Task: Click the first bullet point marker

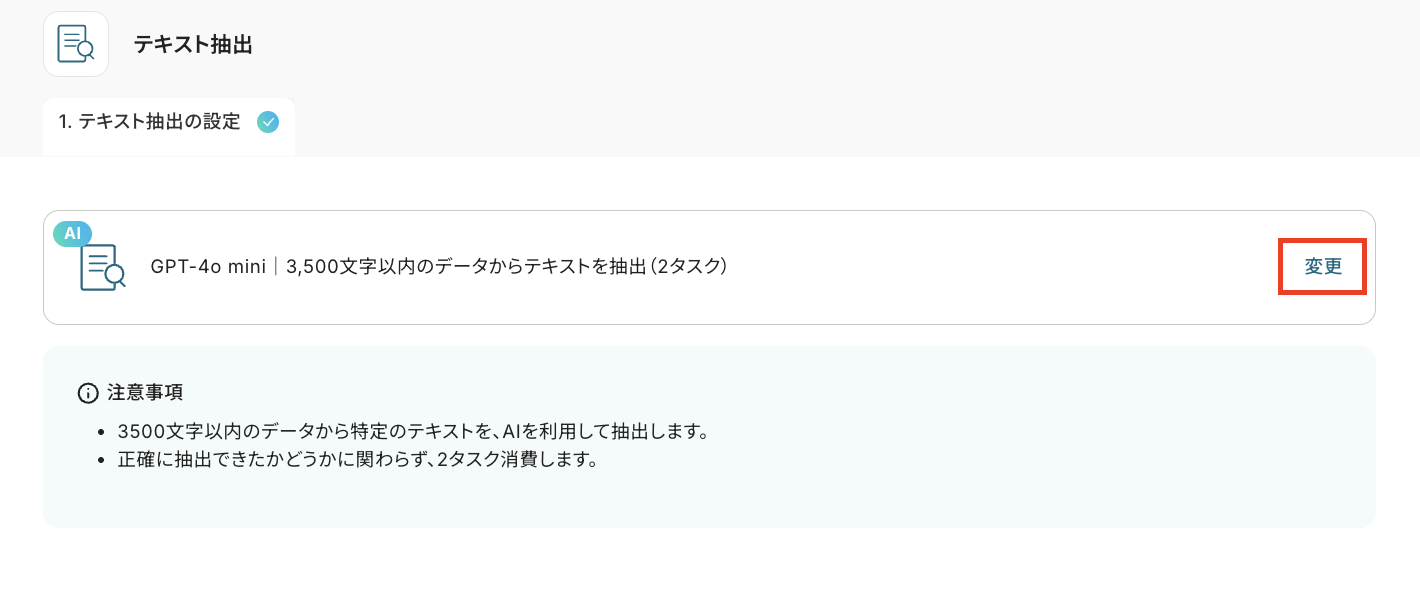Action: pyautogui.click(x=101, y=433)
